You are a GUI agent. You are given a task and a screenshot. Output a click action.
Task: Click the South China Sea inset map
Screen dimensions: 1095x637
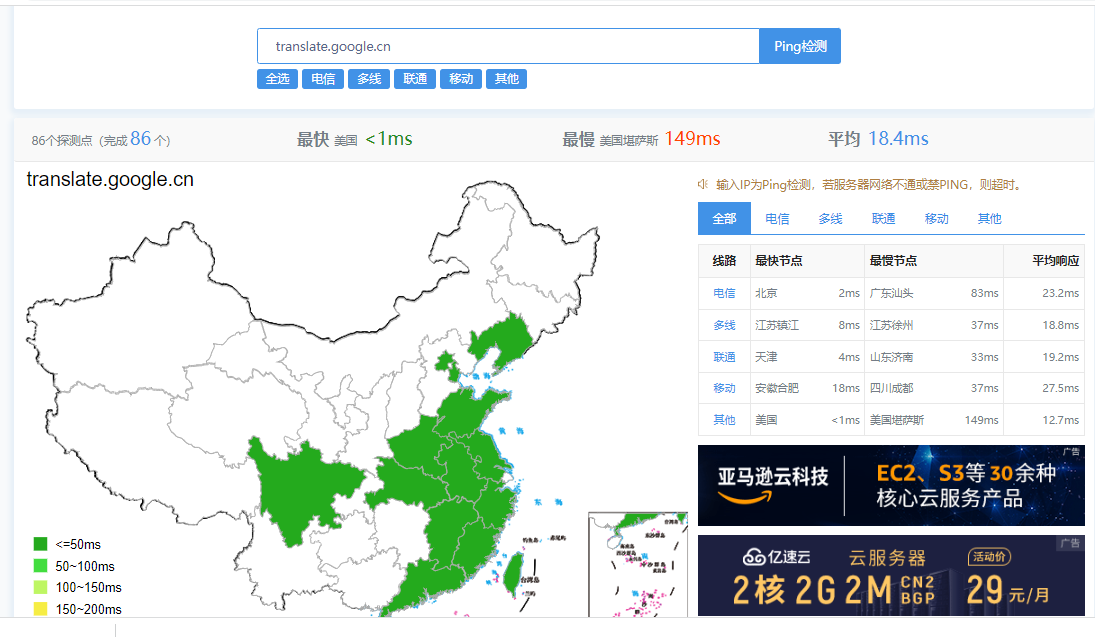click(x=638, y=564)
